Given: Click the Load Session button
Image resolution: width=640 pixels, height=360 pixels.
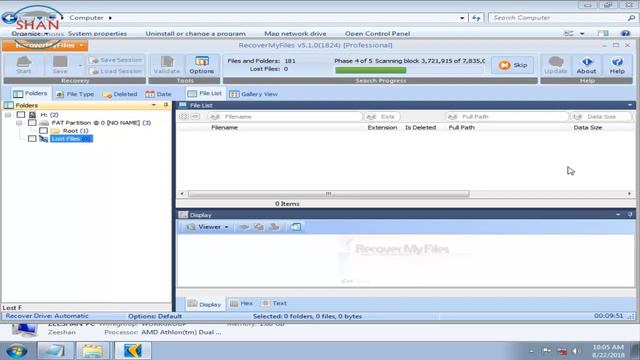Looking at the screenshot, I should [x=116, y=71].
